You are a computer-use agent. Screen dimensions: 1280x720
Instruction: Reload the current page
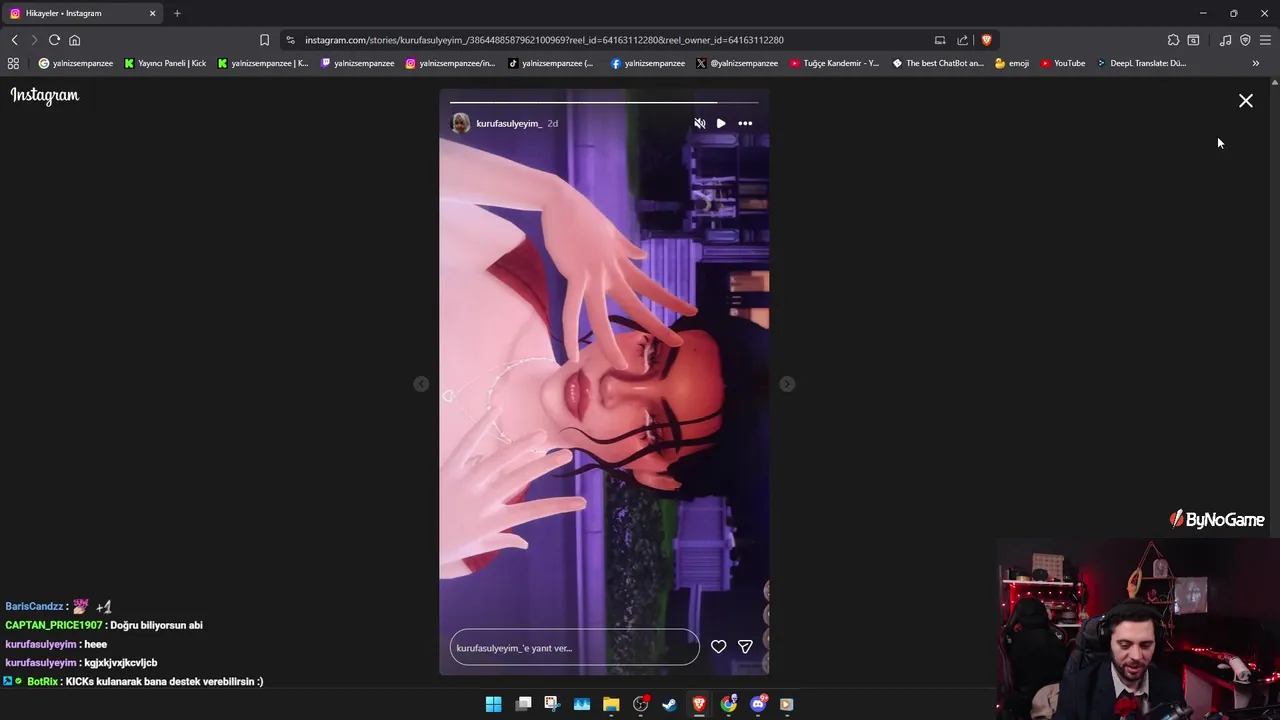click(x=54, y=40)
